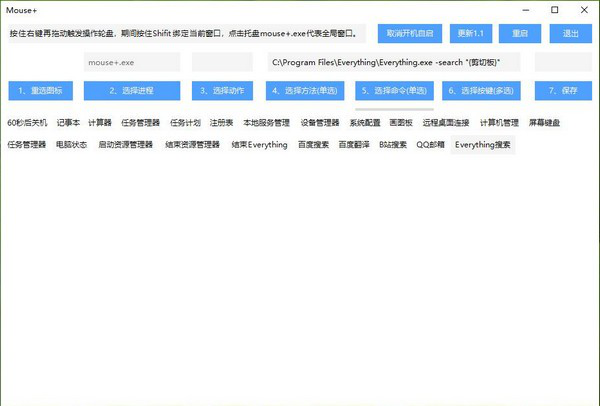Click the 7、保存 save button
The image size is (600, 406).
click(x=563, y=91)
